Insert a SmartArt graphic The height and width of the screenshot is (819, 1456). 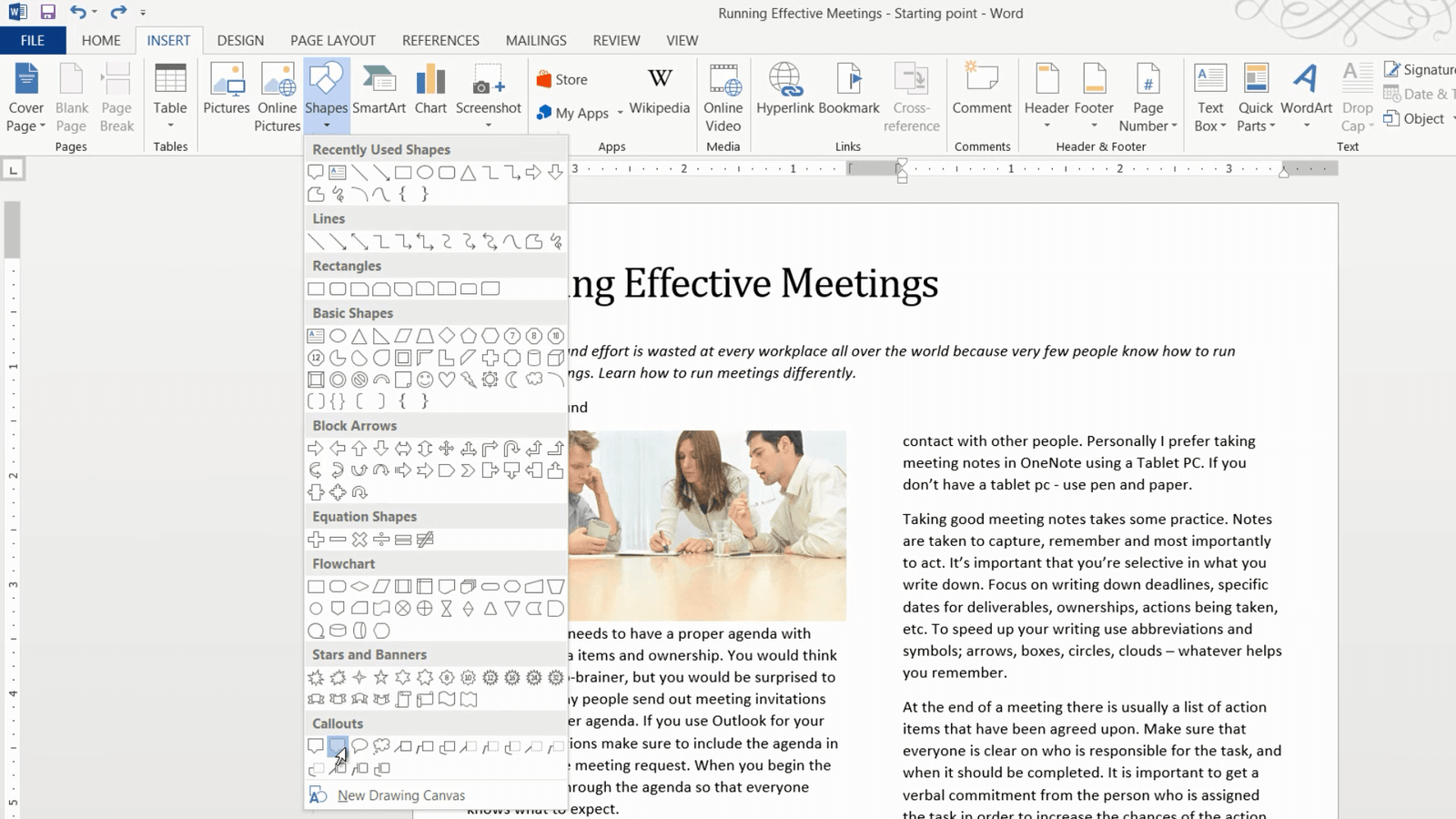pos(379,91)
